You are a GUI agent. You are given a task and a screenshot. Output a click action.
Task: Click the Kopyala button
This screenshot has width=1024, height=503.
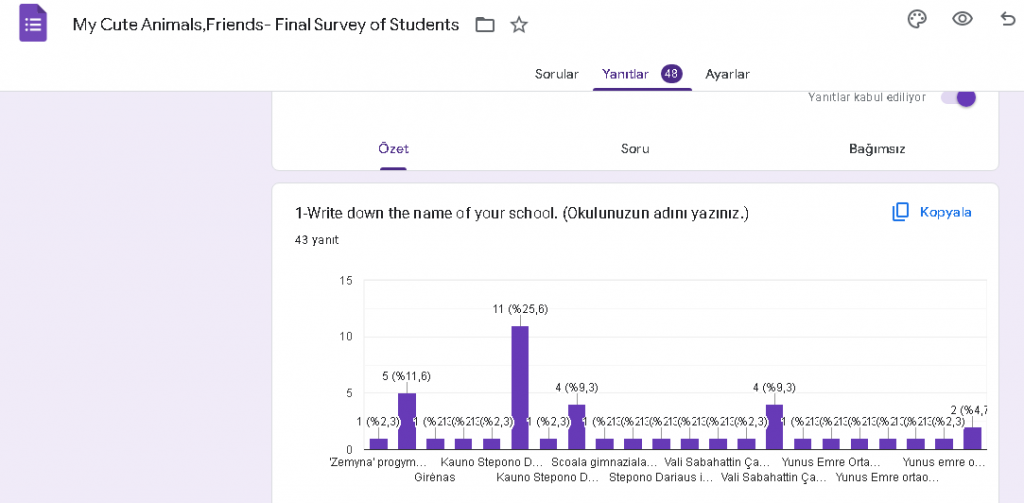pyautogui.click(x=932, y=212)
